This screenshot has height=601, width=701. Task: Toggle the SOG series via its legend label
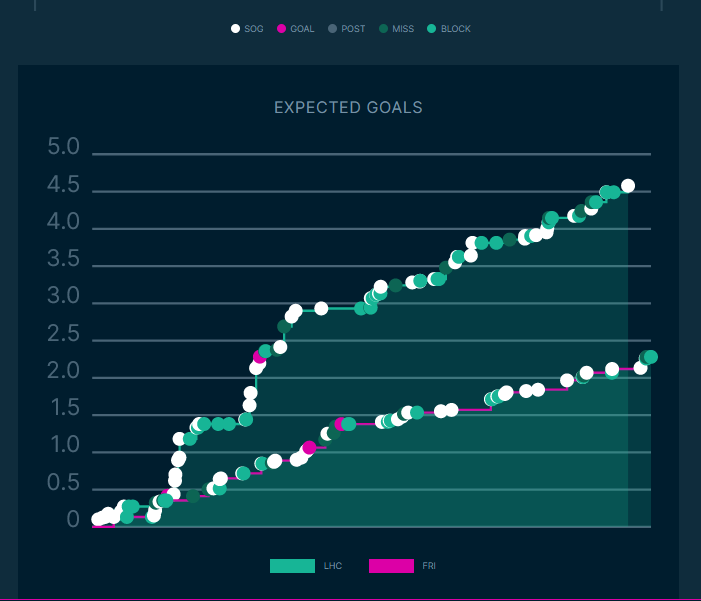(x=254, y=29)
